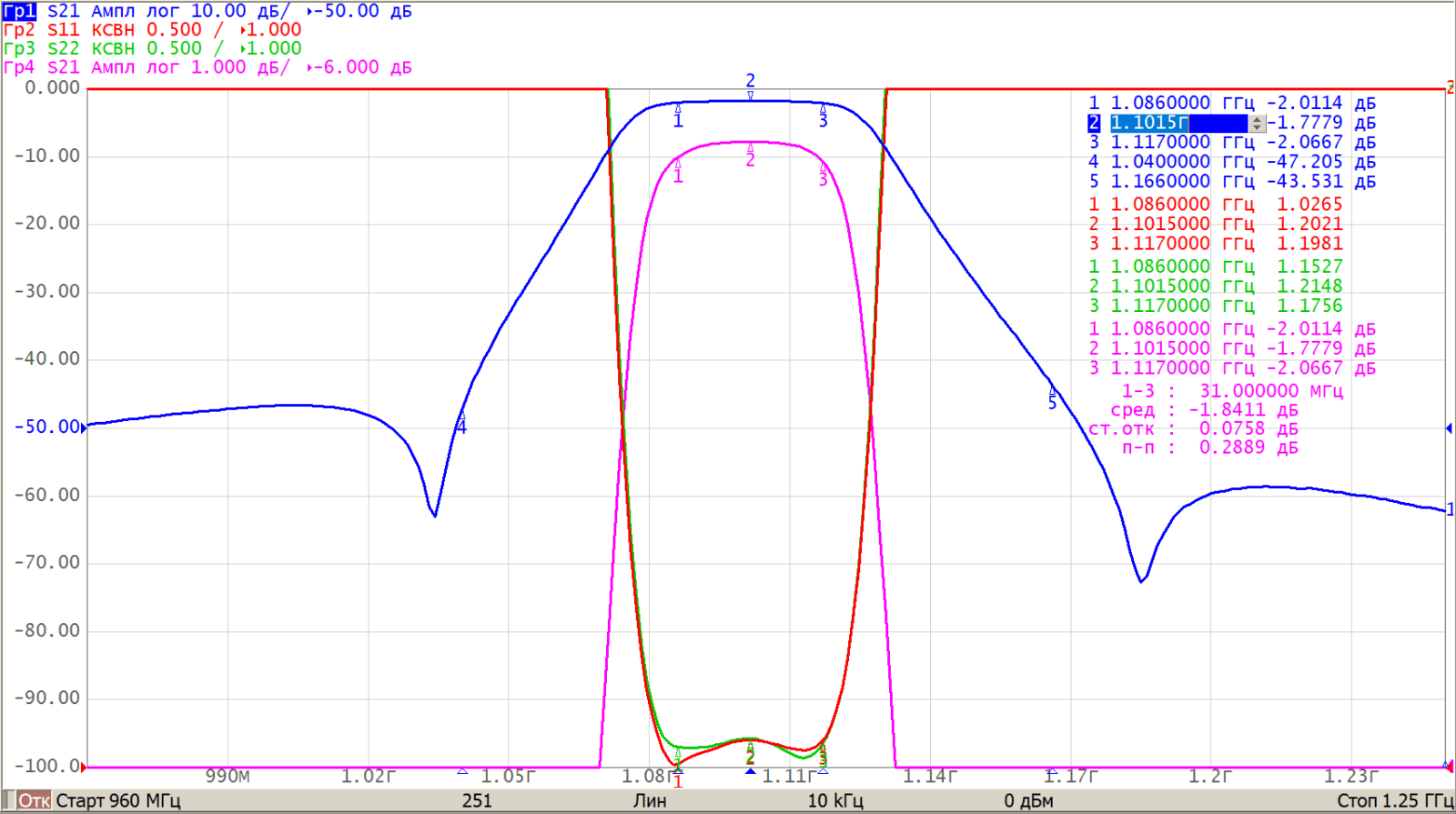Click blue reference level arrow on left axis
Image resolution: width=1456 pixels, height=814 pixels.
pos(84,427)
